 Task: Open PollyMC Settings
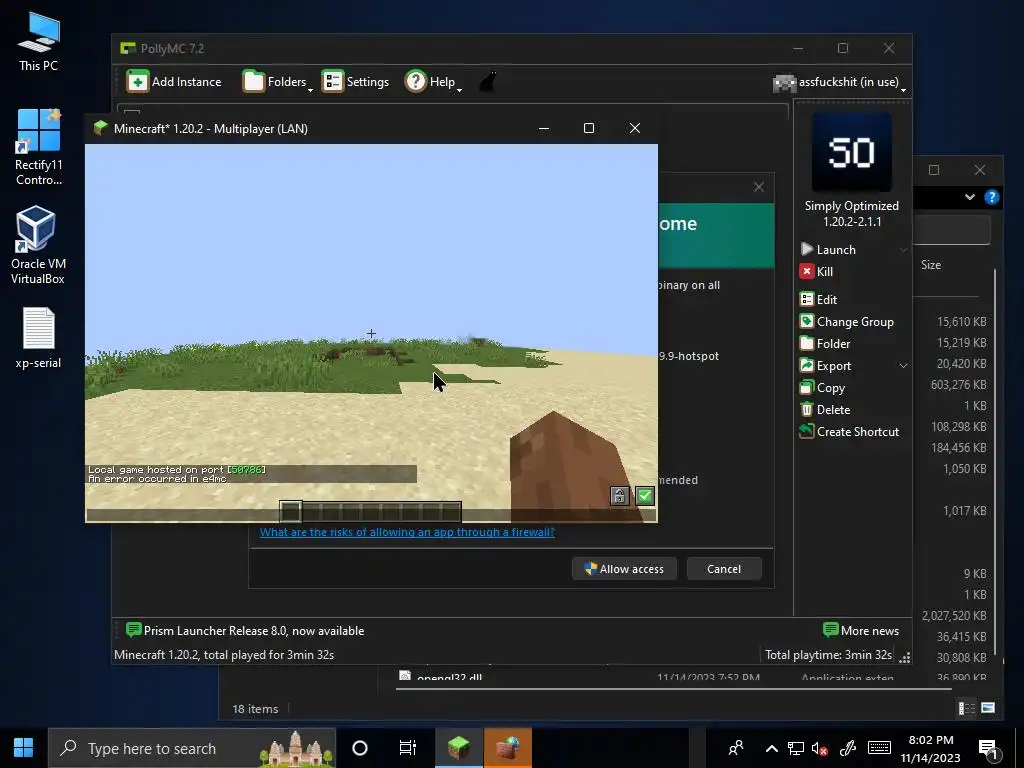pos(355,82)
